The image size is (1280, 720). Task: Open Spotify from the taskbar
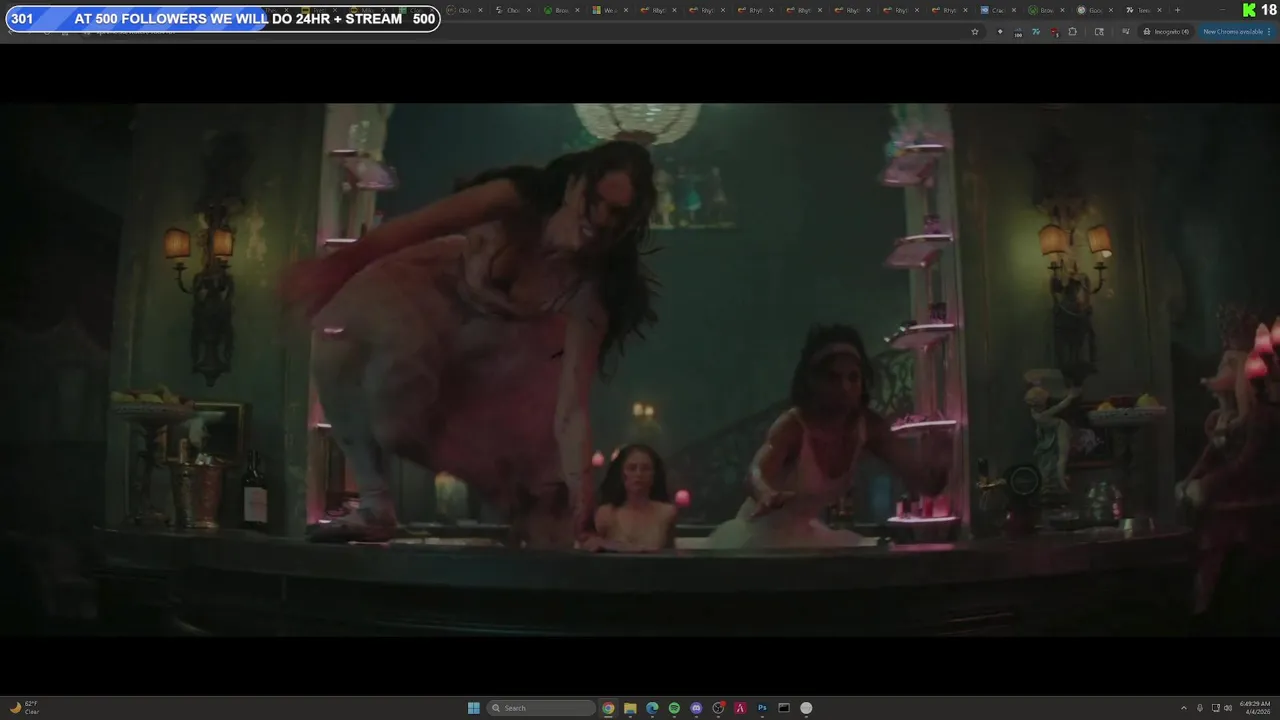(x=674, y=708)
